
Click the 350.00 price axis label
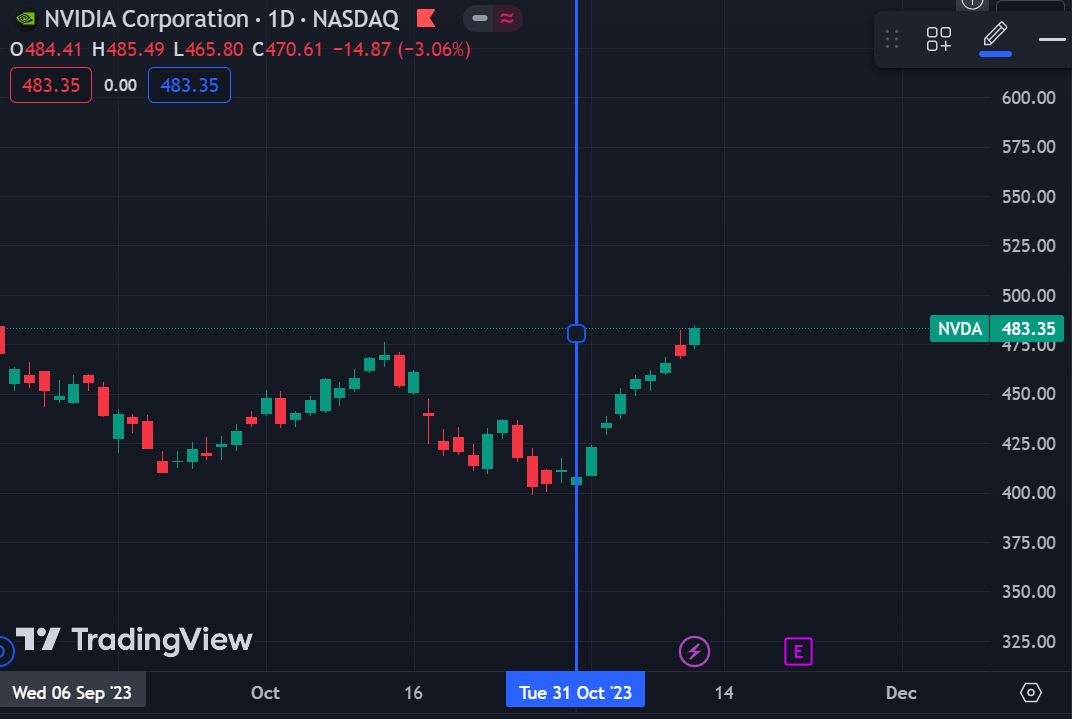pyautogui.click(x=1028, y=592)
